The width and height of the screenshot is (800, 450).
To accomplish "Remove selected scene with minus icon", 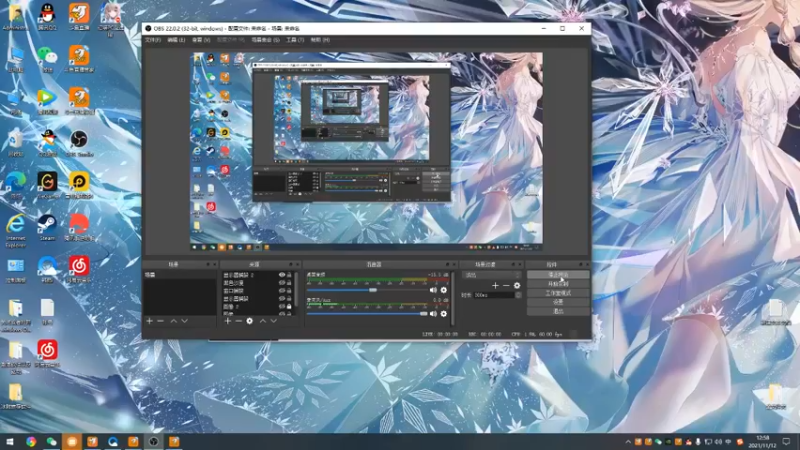I will (161, 321).
